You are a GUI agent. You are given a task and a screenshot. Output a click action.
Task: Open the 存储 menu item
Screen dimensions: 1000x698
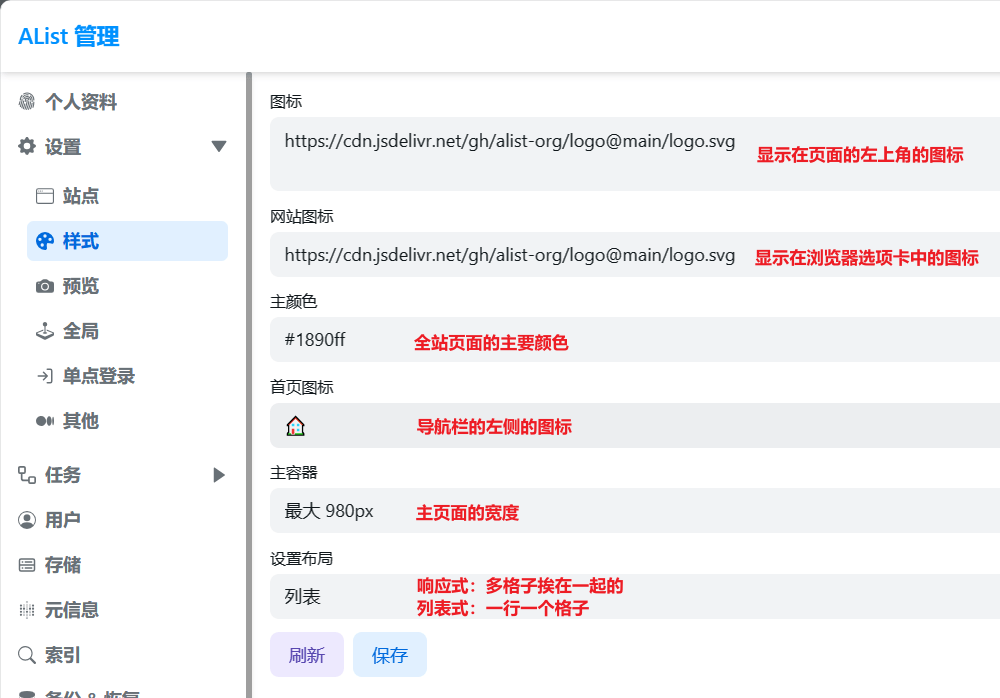[63, 565]
